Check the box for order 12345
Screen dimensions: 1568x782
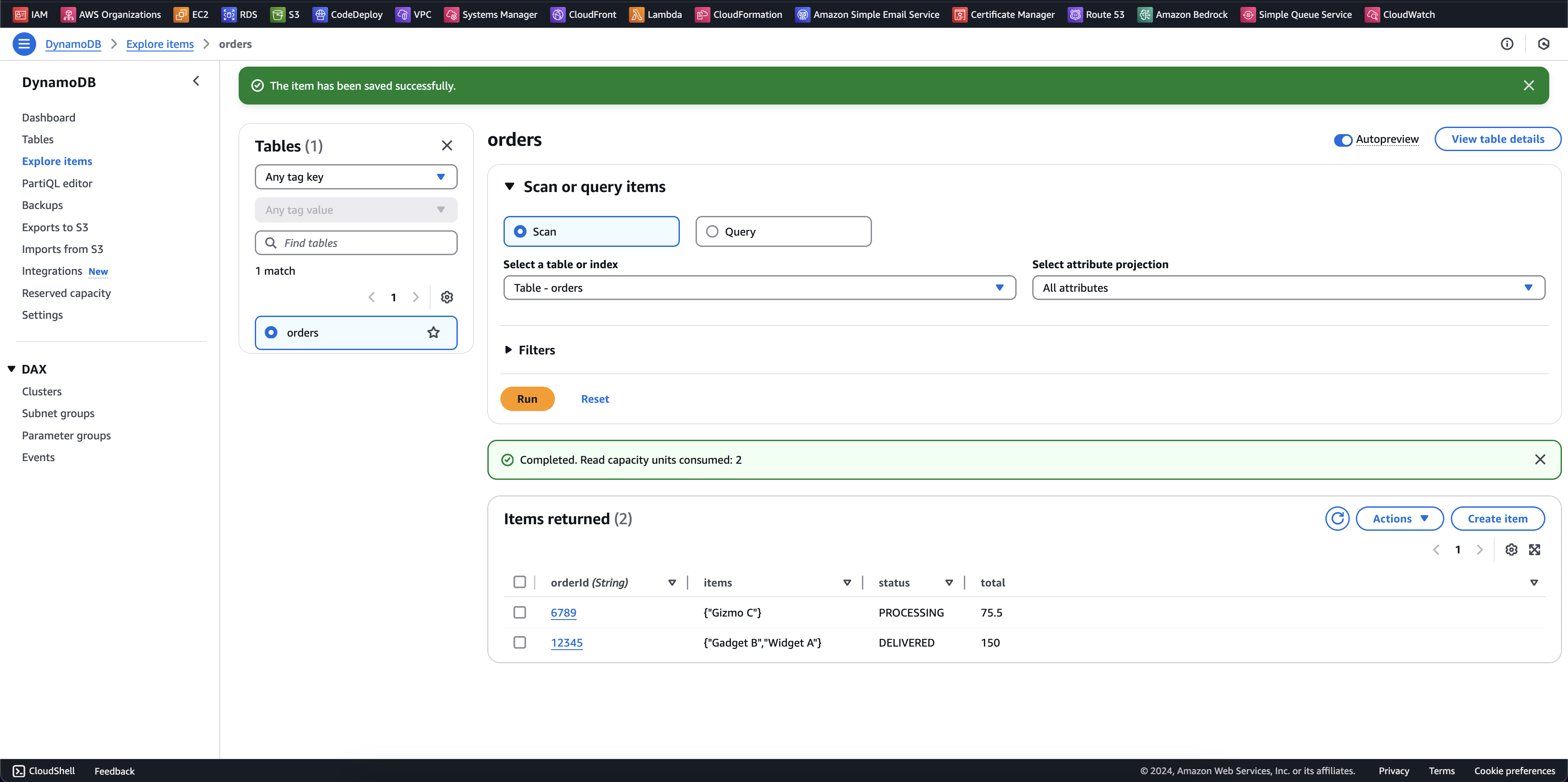[x=519, y=642]
